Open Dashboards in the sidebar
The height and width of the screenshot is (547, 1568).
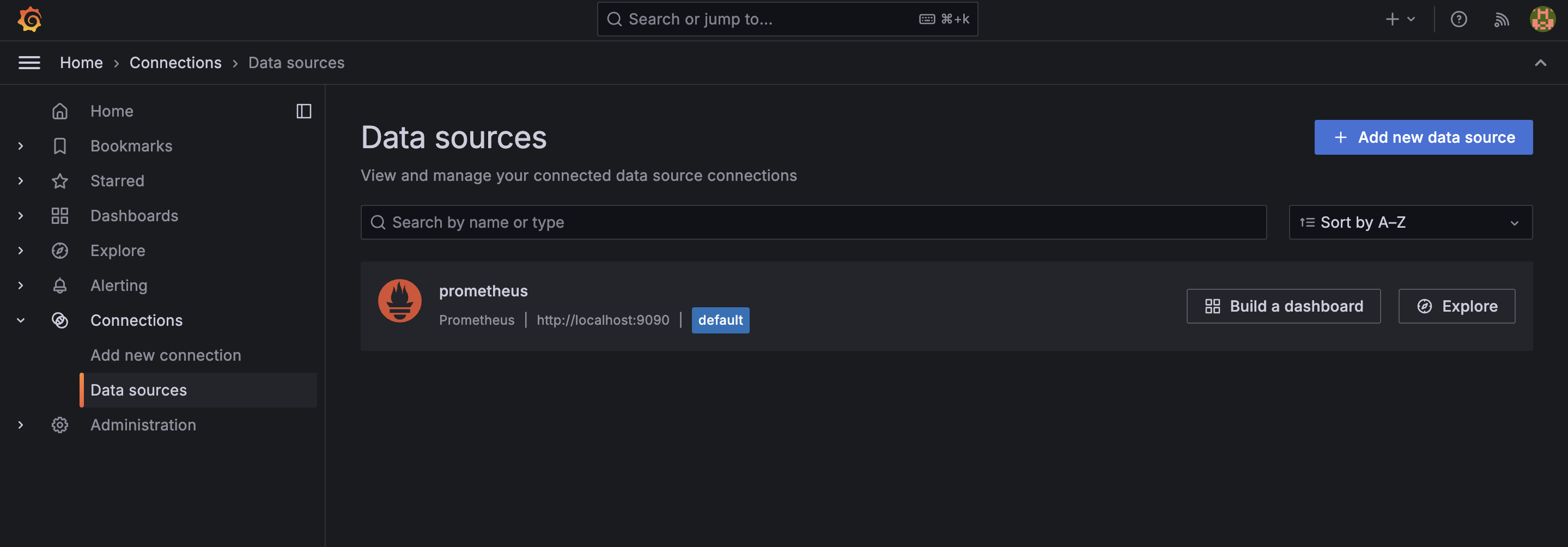135,215
